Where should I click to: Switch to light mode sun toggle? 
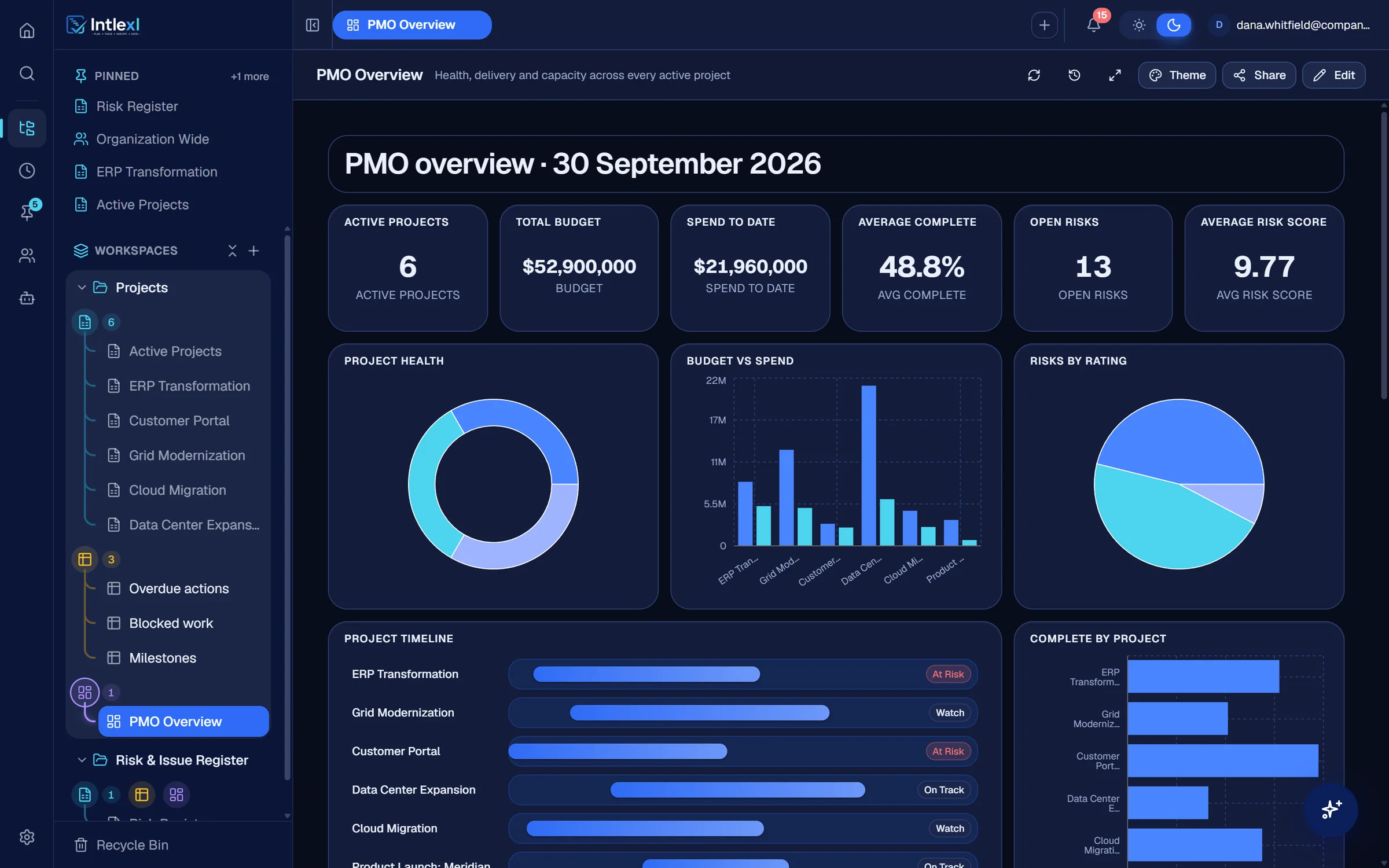pyautogui.click(x=1138, y=25)
